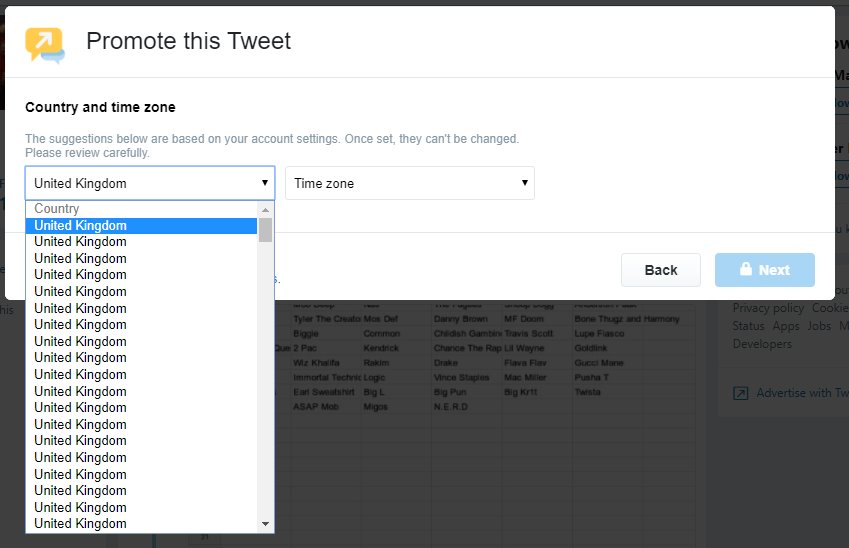Image resolution: width=849 pixels, height=548 pixels.
Task: Click 'Pusha T' in the background table
Action: coord(591,377)
